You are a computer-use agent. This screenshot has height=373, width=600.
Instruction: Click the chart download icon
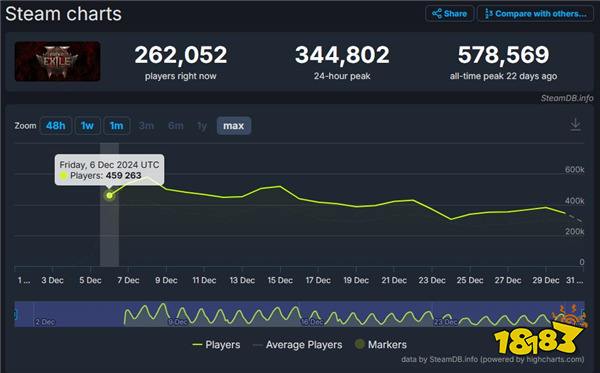pos(575,125)
